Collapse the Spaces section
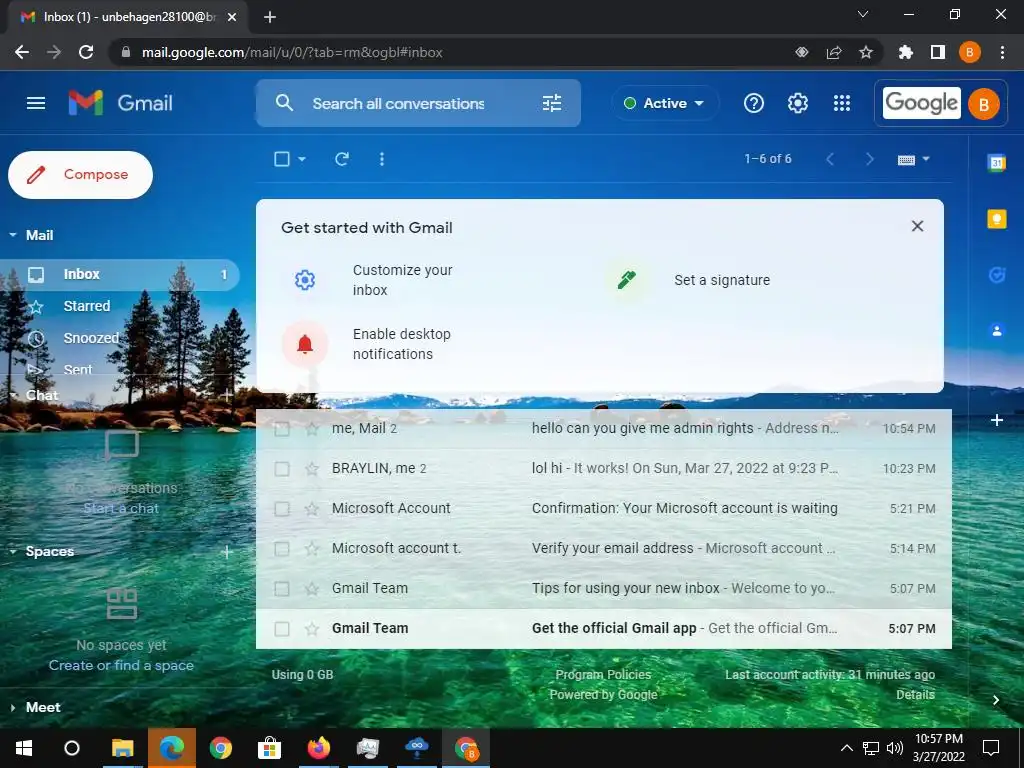1024x768 pixels. pyautogui.click(x=13, y=551)
